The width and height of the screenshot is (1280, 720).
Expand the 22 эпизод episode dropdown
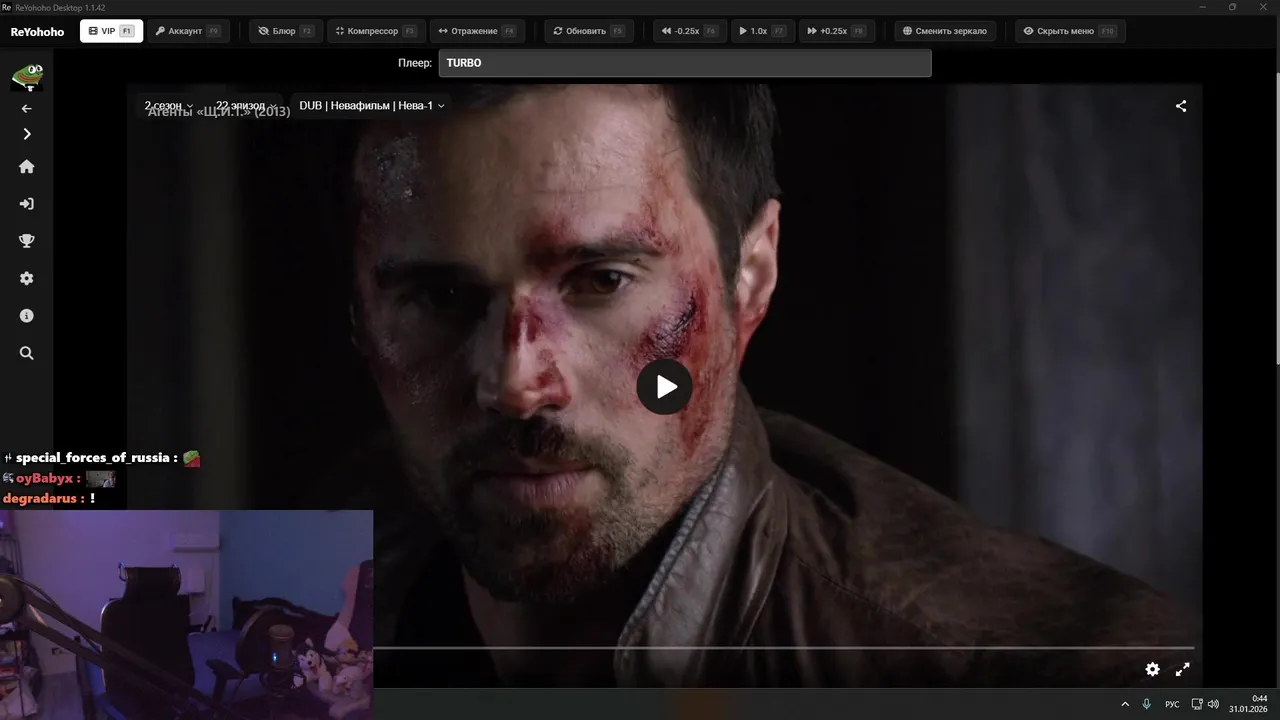(246, 105)
